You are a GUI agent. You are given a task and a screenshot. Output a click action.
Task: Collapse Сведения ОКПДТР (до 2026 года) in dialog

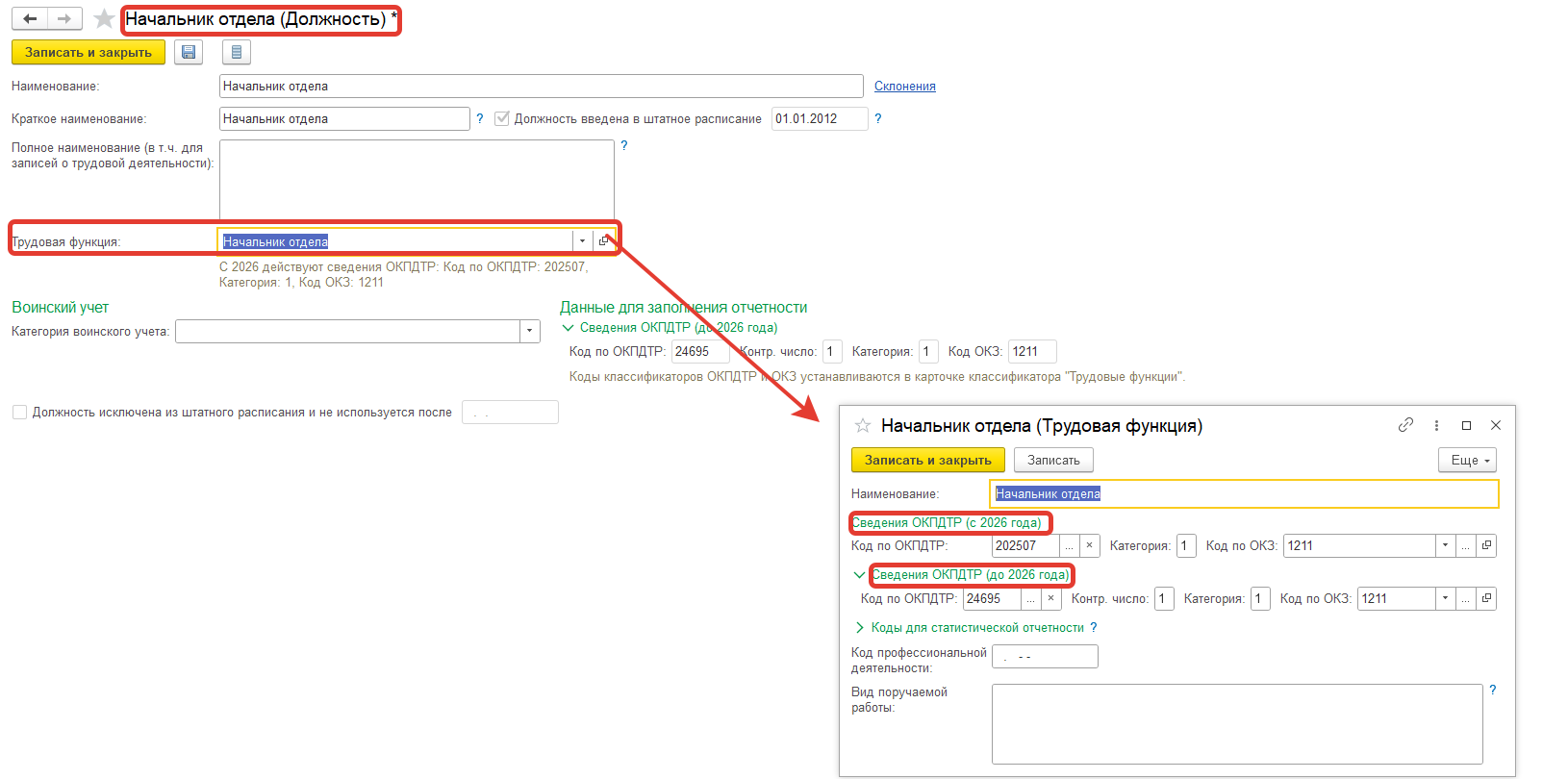pos(859,575)
